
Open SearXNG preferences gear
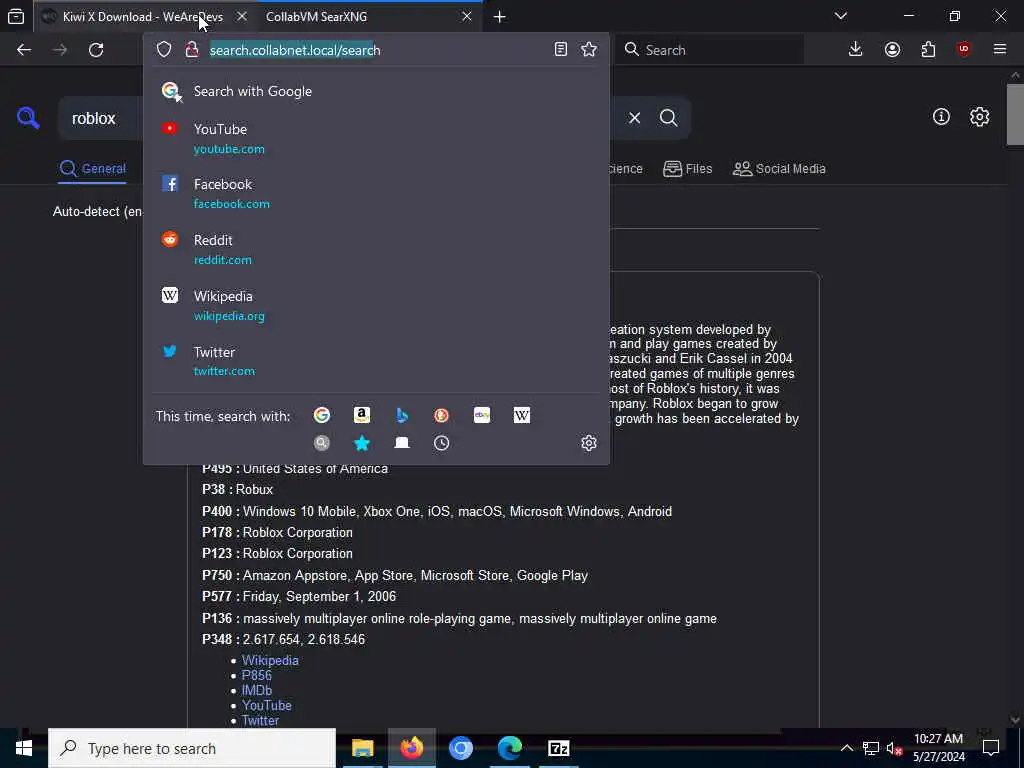[979, 117]
